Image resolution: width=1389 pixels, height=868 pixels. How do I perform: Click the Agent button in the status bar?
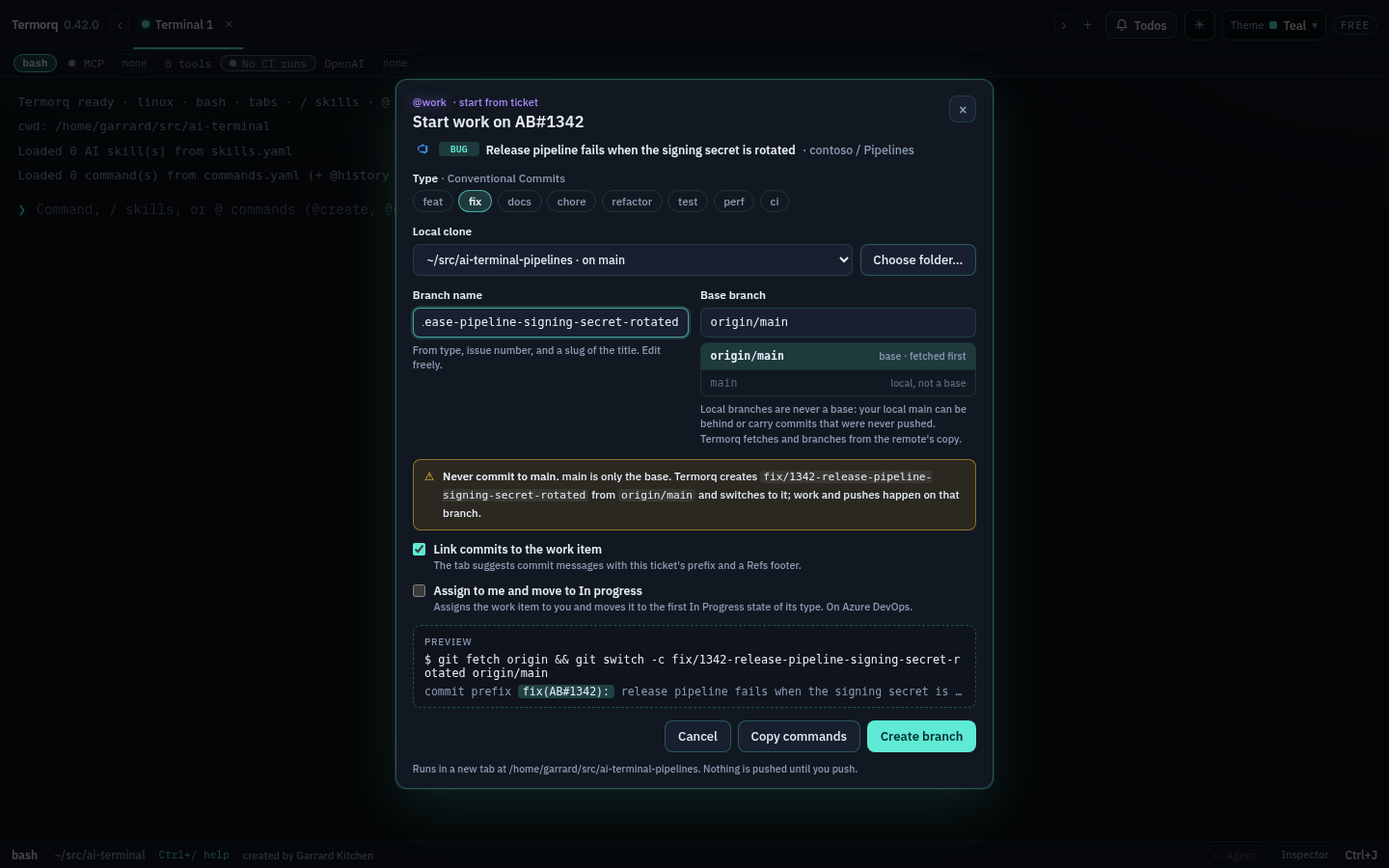click(x=1235, y=855)
